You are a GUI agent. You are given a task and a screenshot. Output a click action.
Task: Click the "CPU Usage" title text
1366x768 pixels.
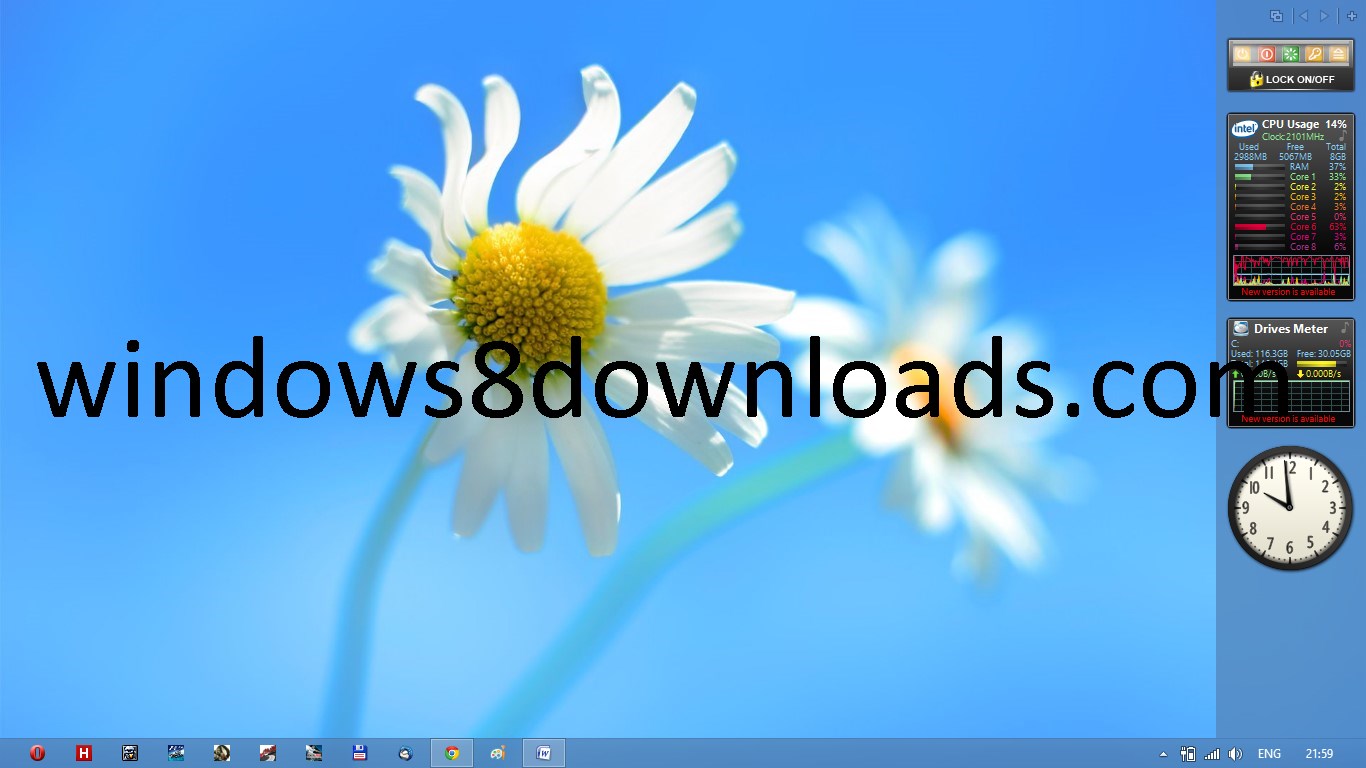click(x=1290, y=125)
